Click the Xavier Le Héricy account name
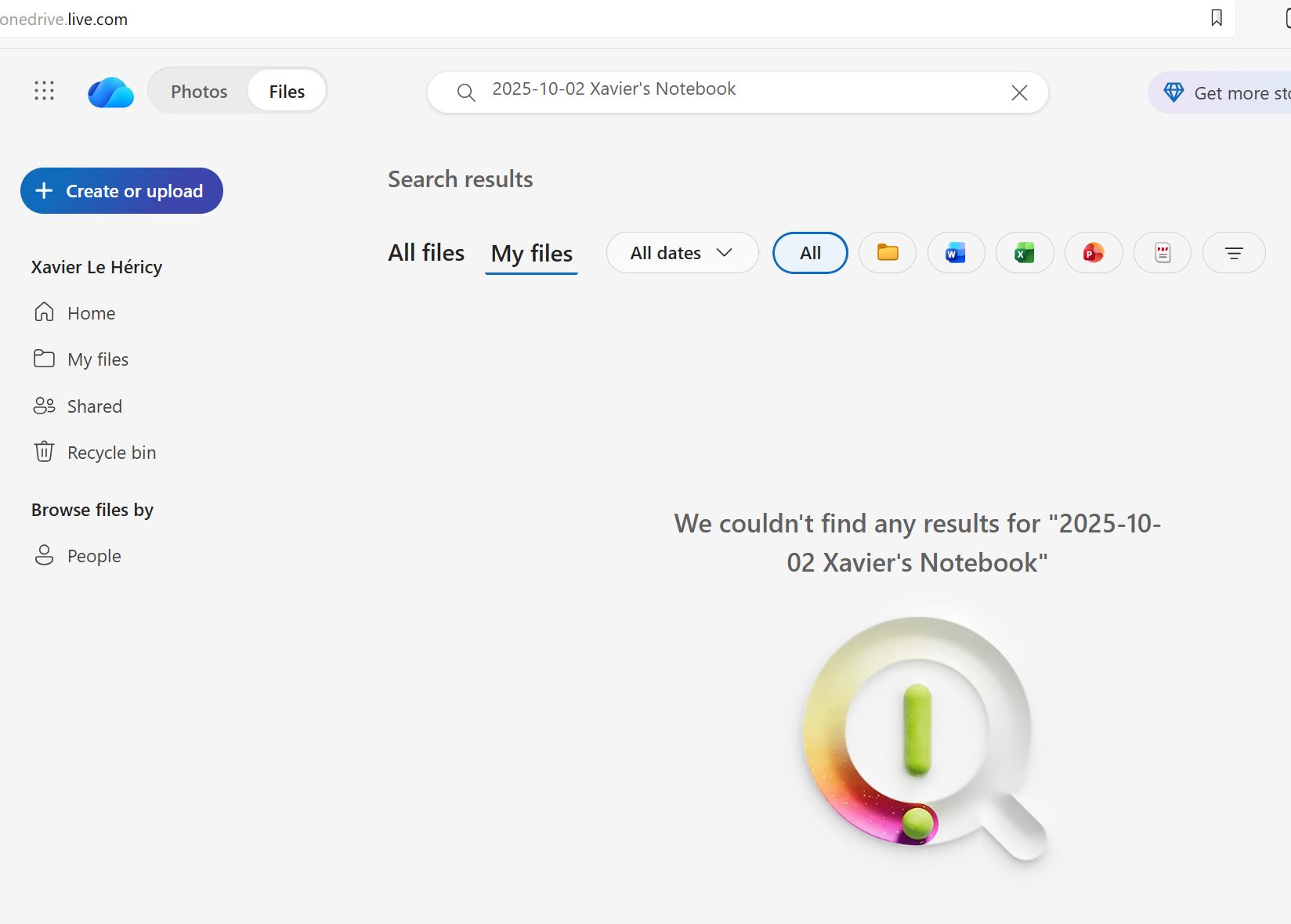Image resolution: width=1291 pixels, height=924 pixels. (x=96, y=267)
